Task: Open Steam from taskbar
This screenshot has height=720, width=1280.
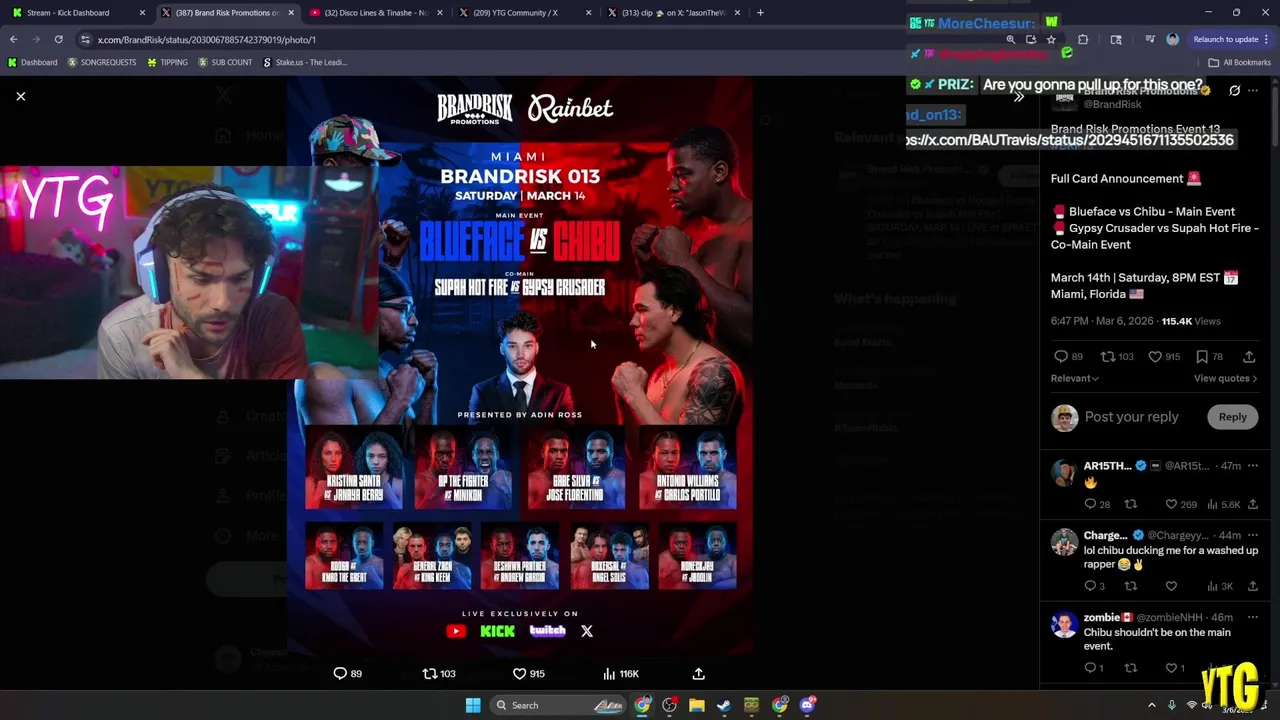Action: pyautogui.click(x=724, y=705)
